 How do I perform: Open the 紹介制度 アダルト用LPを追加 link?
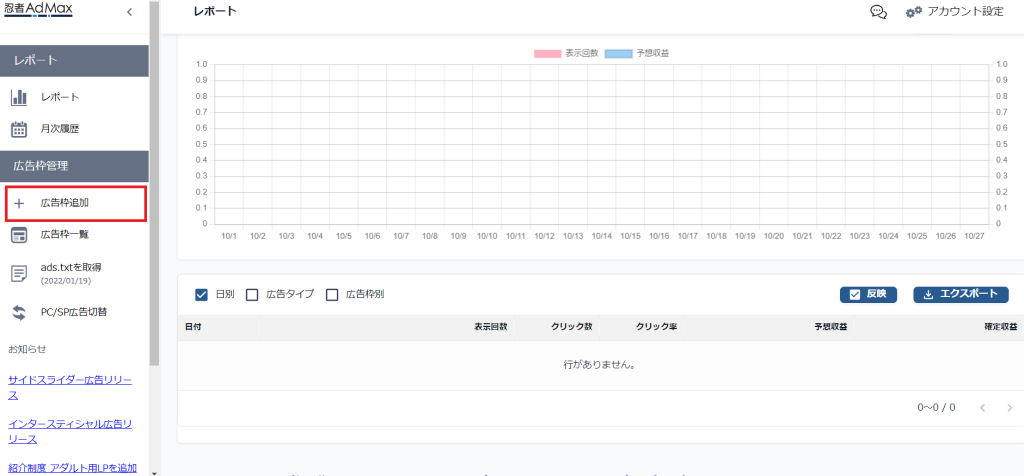click(x=72, y=468)
